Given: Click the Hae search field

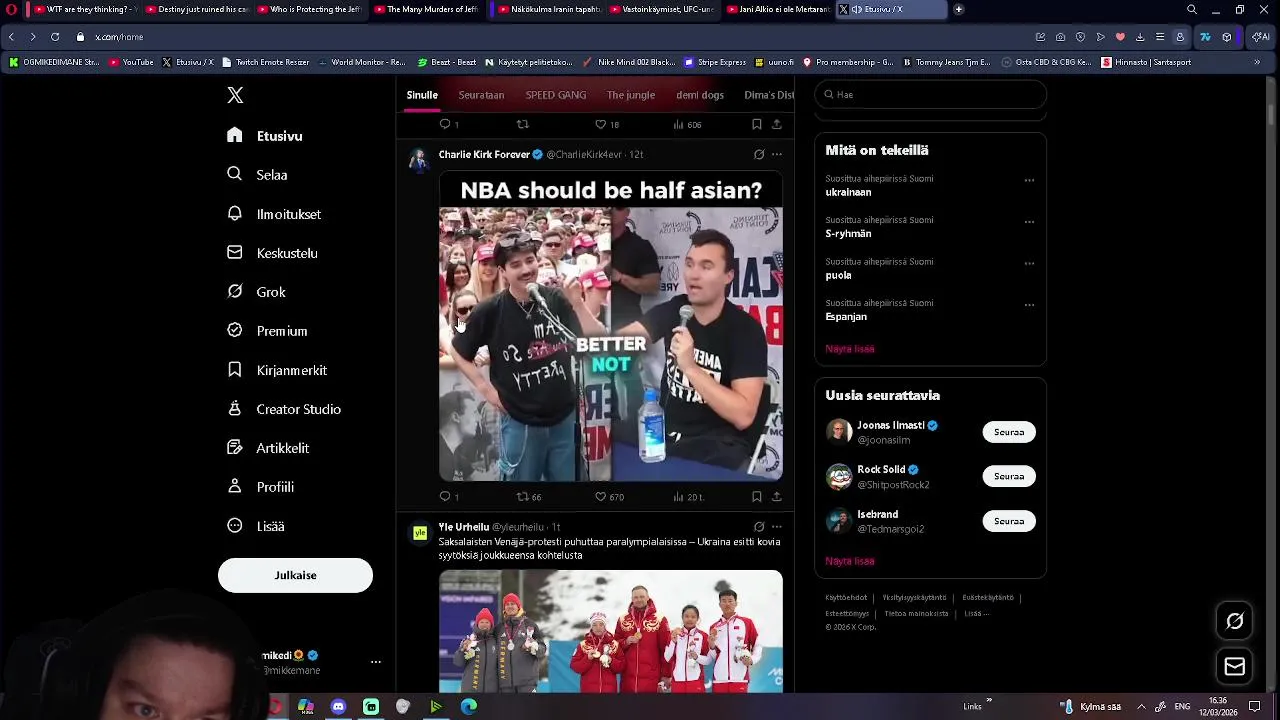Looking at the screenshot, I should click(x=930, y=95).
